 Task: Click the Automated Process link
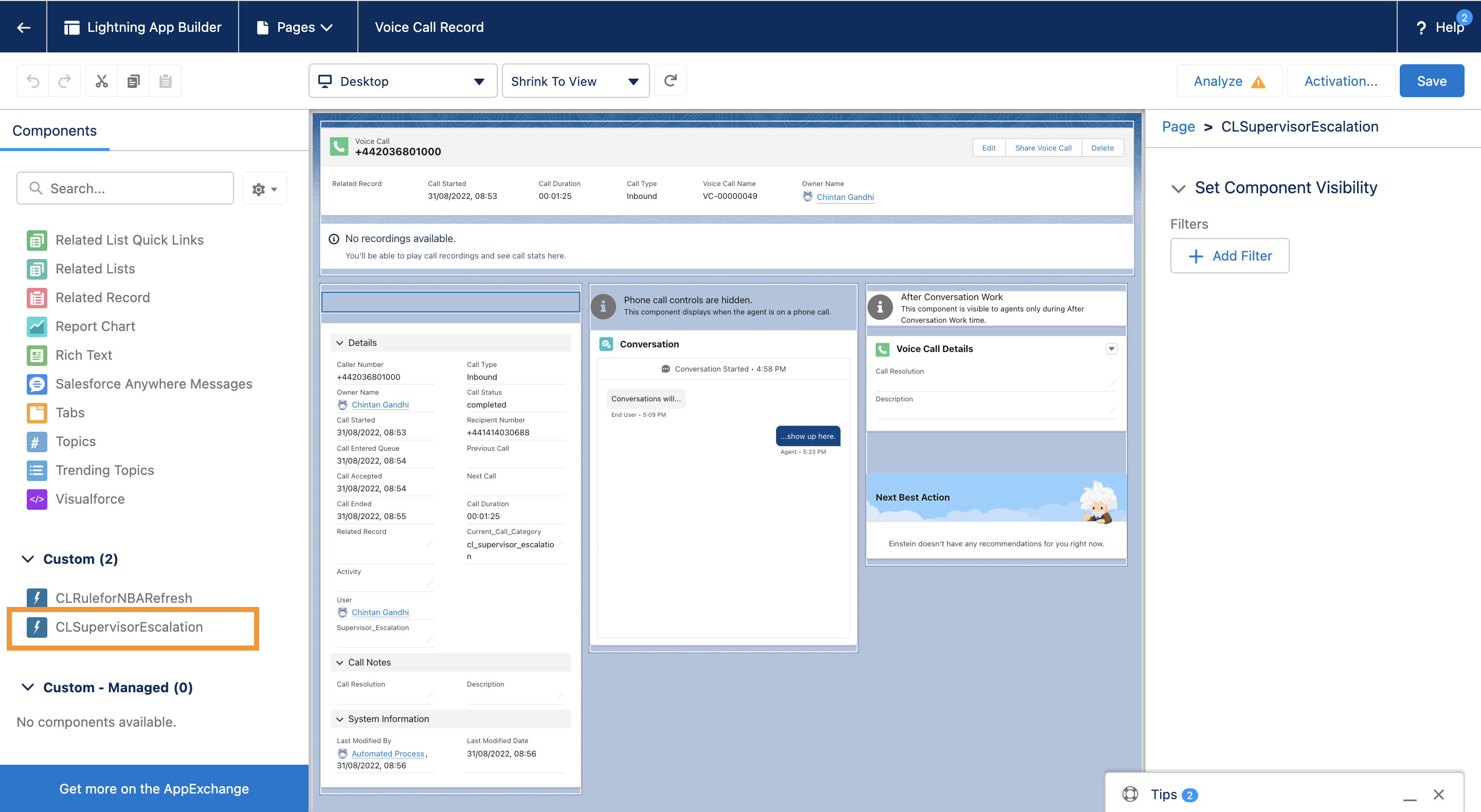388,753
